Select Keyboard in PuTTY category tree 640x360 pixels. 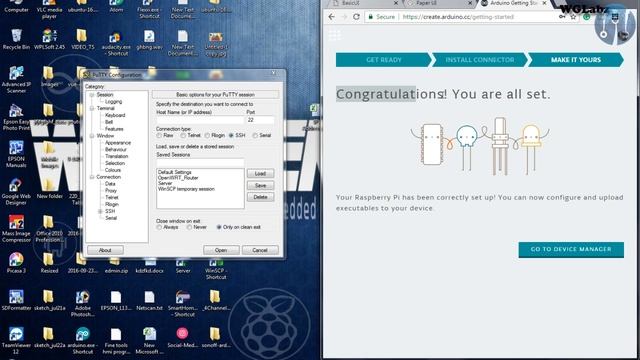pyautogui.click(x=115, y=116)
